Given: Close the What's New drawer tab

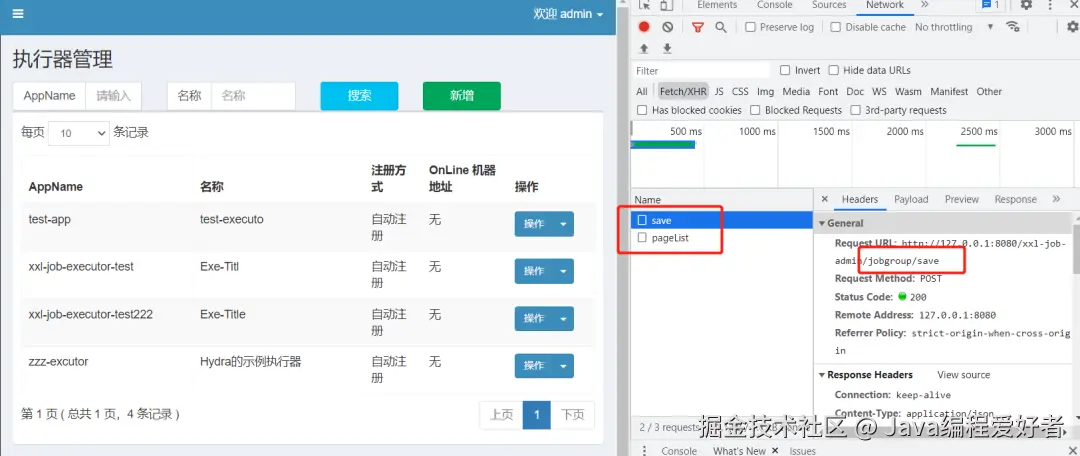Looking at the screenshot, I should tap(774, 450).
